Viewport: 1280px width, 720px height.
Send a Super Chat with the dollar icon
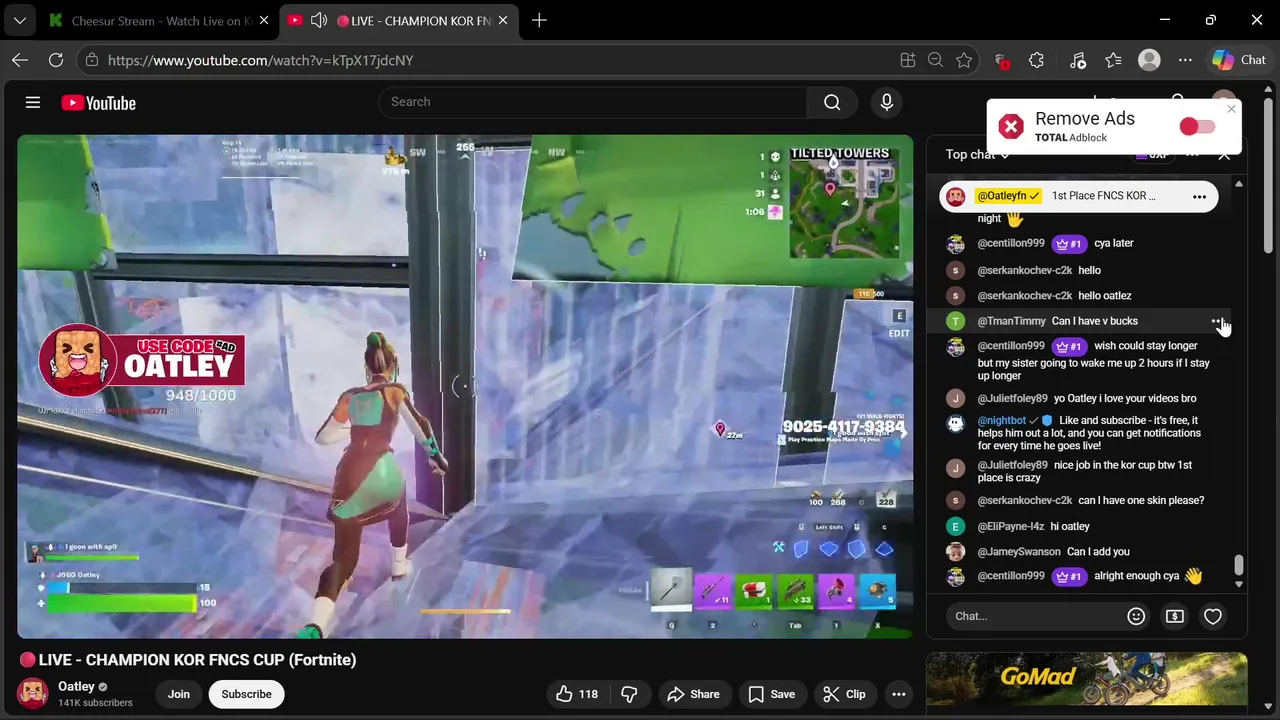[x=1175, y=616]
